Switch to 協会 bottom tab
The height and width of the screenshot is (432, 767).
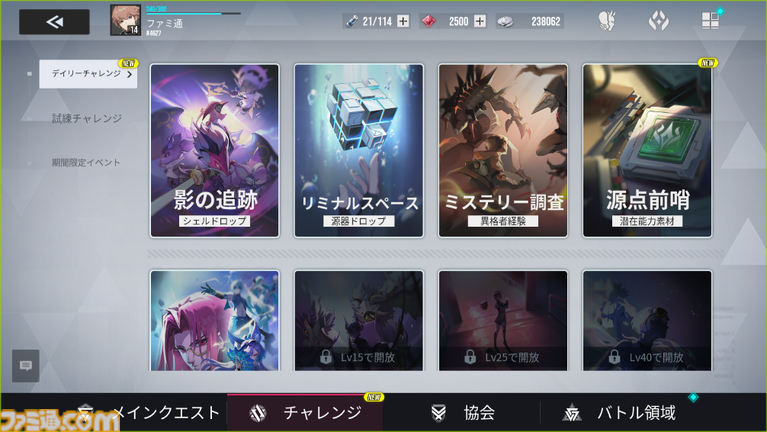(462, 412)
